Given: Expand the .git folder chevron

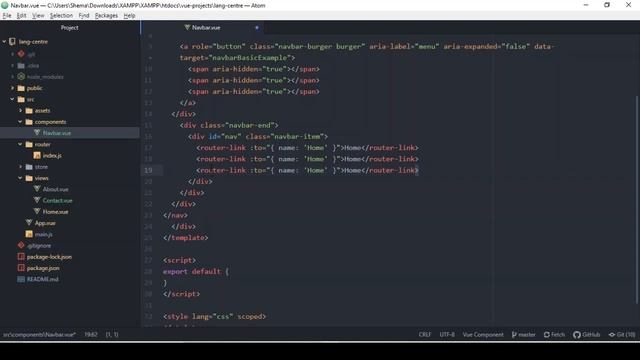Looking at the screenshot, I should (12, 54).
